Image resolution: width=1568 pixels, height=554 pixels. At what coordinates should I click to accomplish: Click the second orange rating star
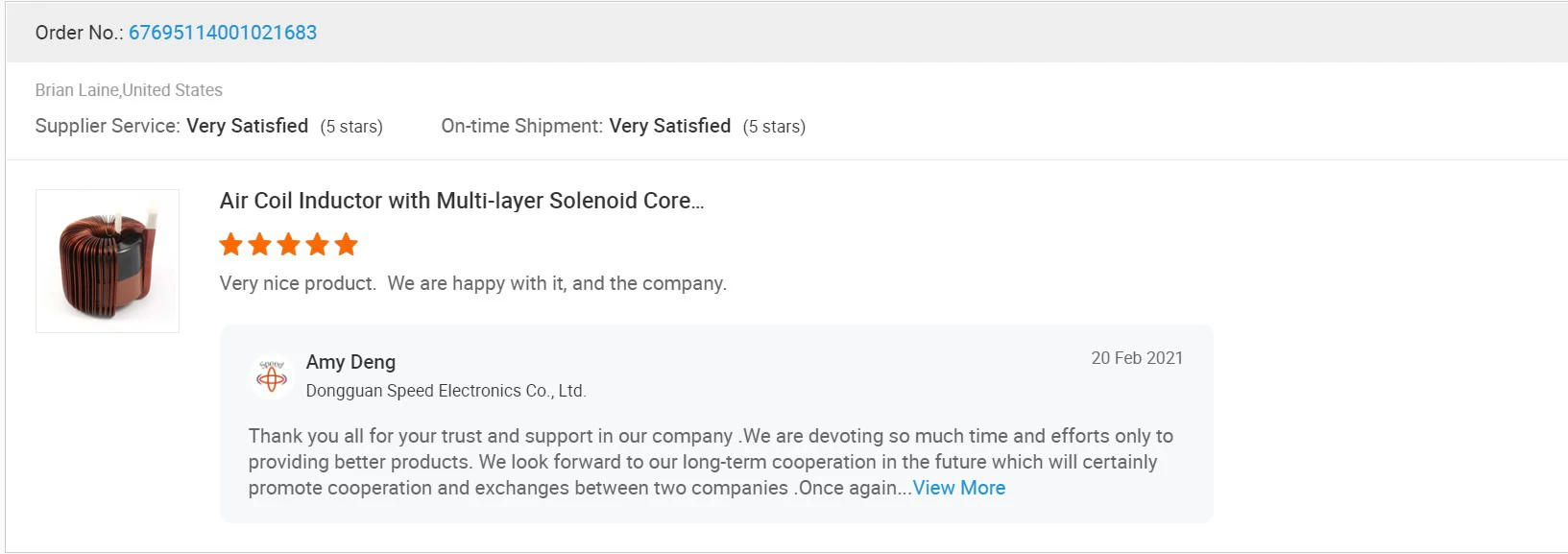[x=260, y=245]
